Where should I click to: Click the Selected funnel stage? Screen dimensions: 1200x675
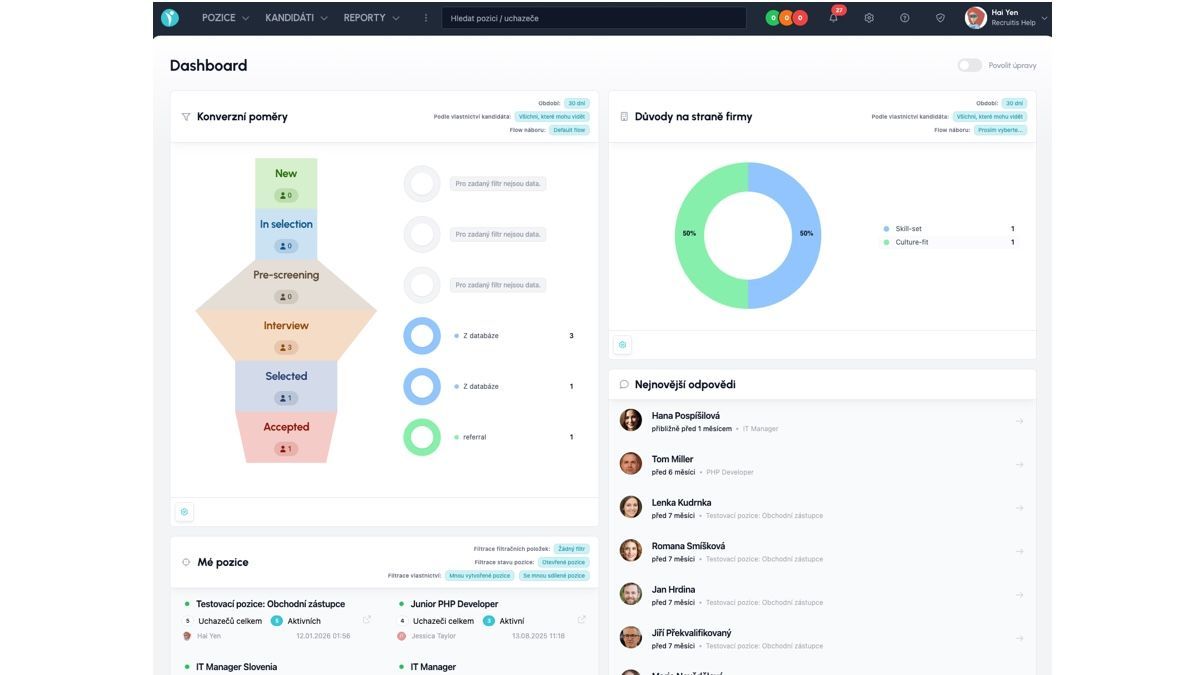(x=286, y=386)
